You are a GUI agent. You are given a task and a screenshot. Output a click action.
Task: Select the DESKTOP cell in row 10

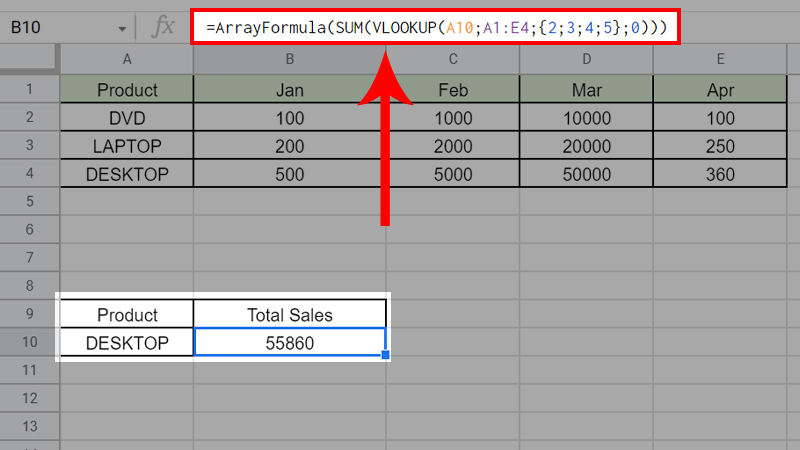[127, 343]
